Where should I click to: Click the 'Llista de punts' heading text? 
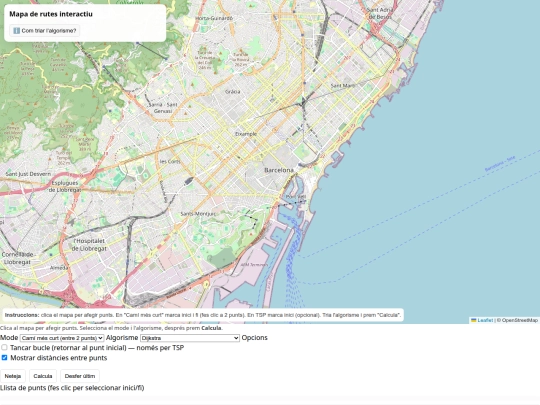[72, 388]
